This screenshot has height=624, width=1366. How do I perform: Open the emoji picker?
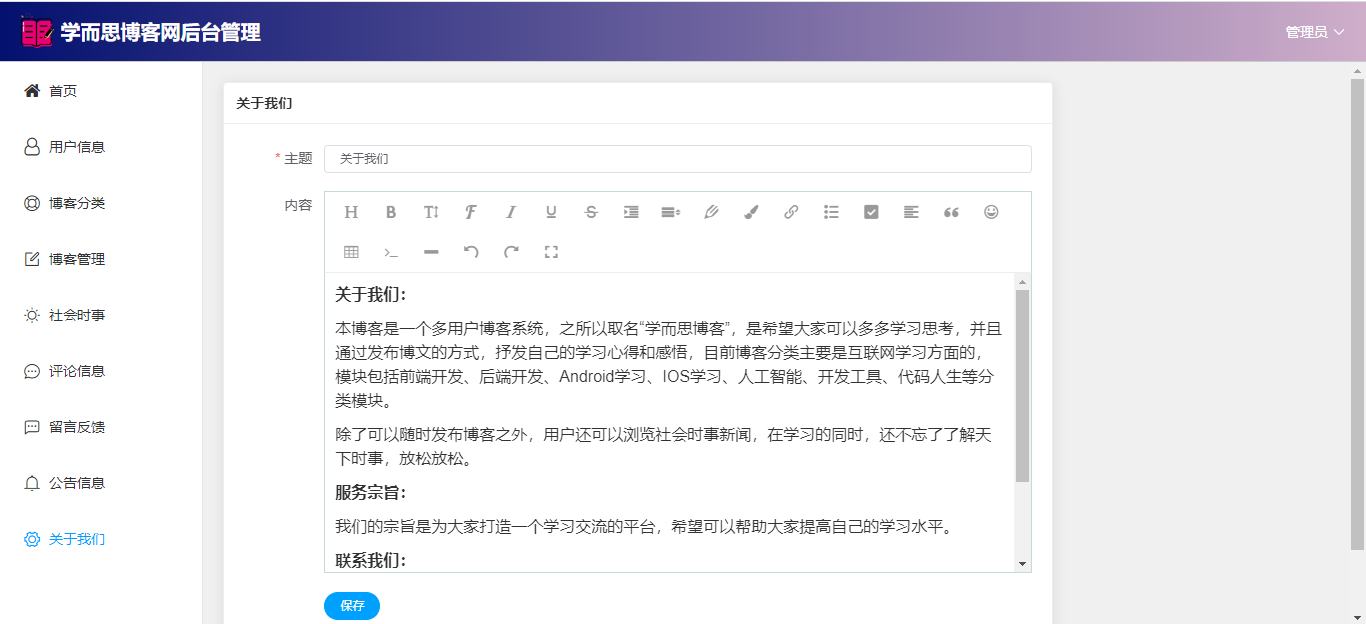[991, 212]
